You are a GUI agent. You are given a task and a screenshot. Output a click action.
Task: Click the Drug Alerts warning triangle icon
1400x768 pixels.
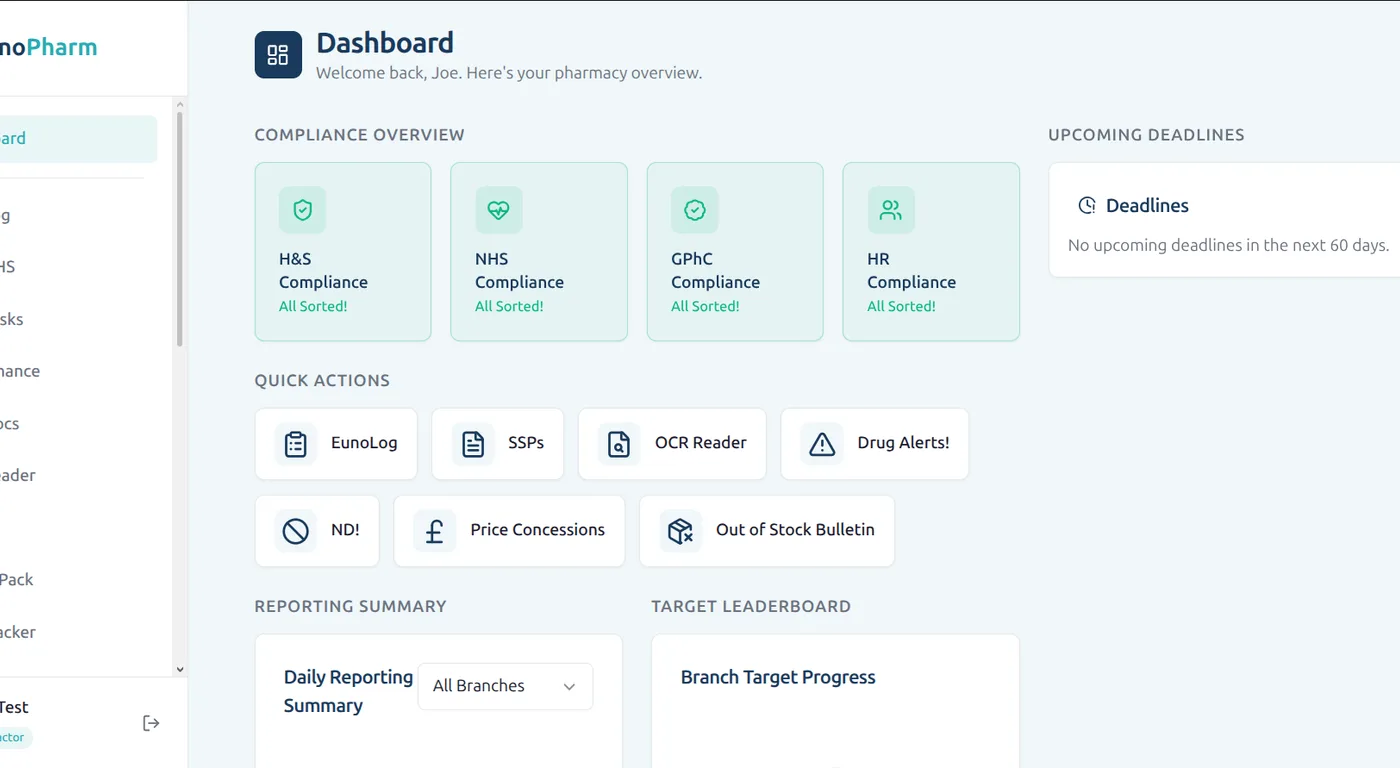822,443
